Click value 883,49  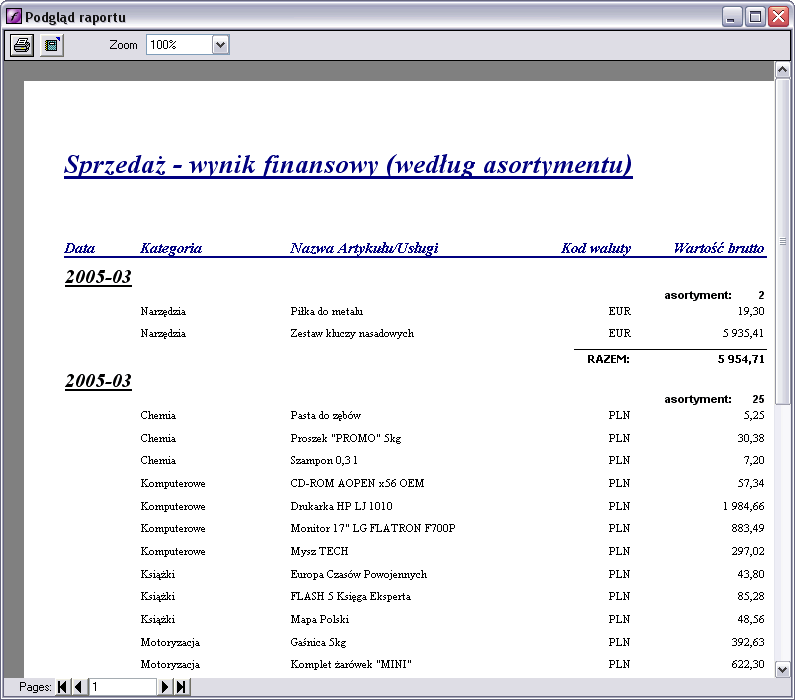pos(748,529)
